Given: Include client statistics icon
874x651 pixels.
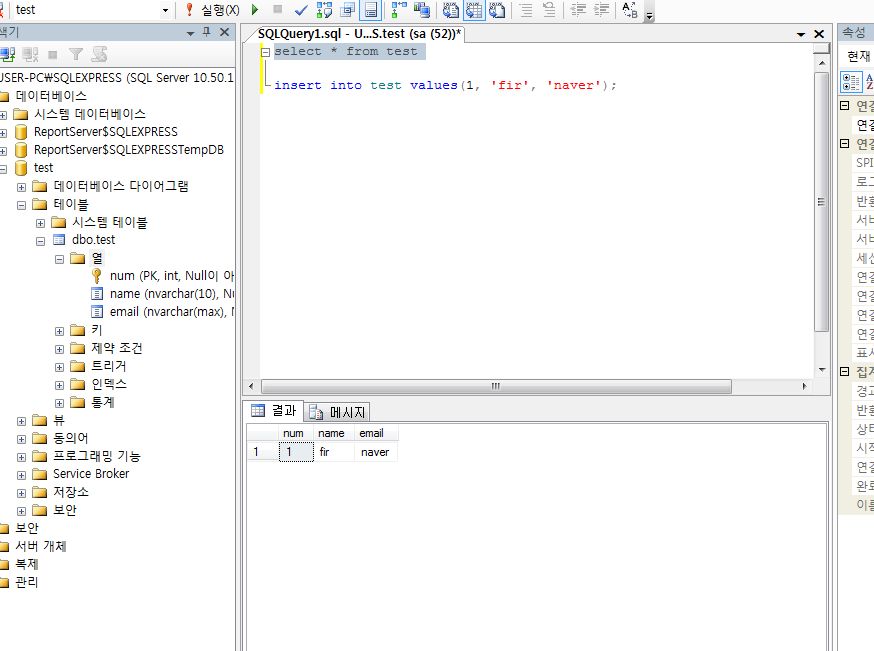Looking at the screenshot, I should coord(422,10).
